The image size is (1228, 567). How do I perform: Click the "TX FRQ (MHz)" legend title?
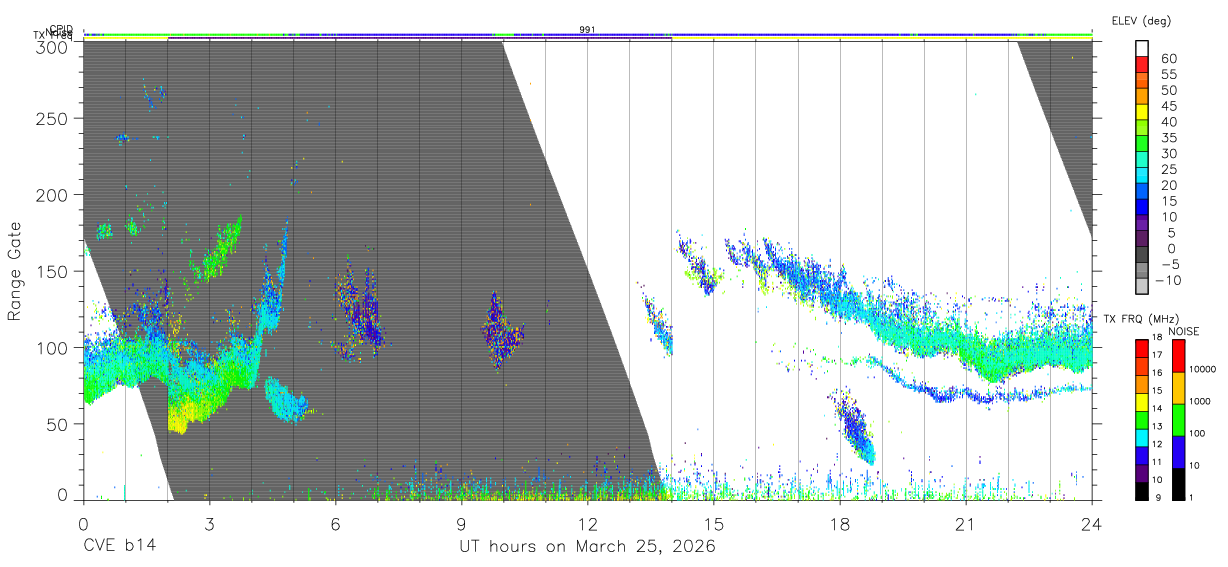pos(1140,319)
